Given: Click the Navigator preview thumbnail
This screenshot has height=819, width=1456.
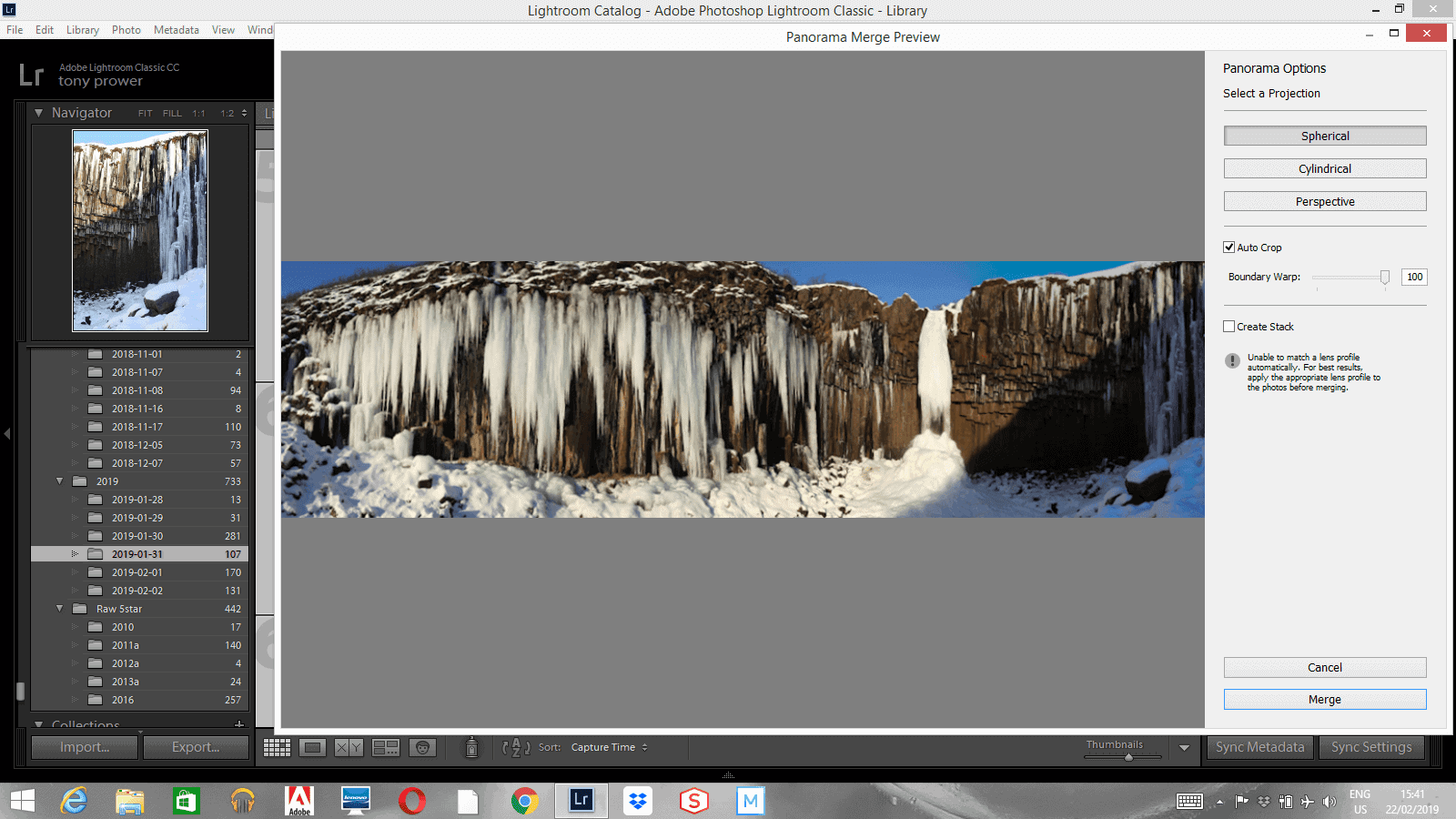Looking at the screenshot, I should pyautogui.click(x=140, y=230).
